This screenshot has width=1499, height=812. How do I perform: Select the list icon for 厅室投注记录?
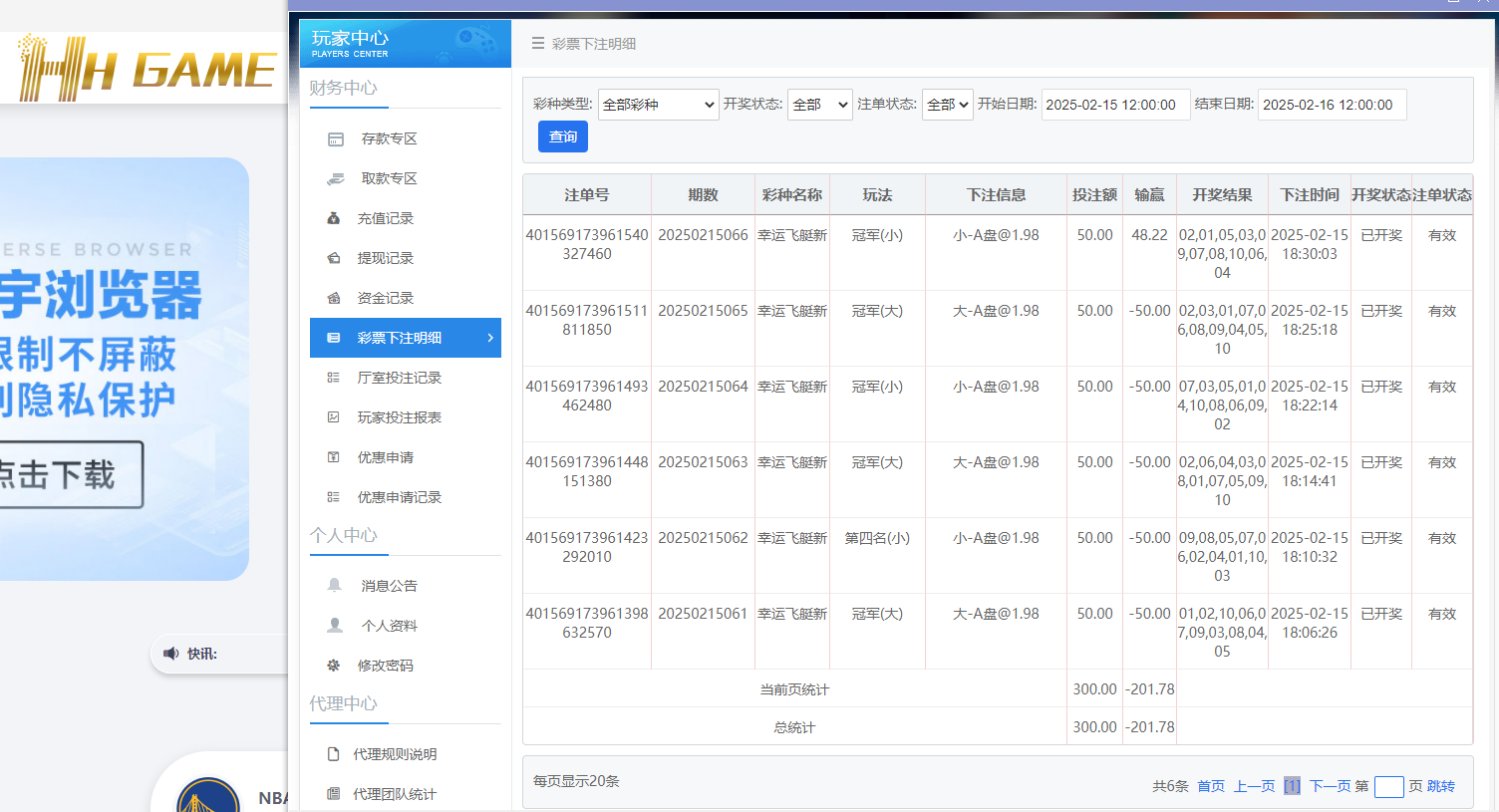pyautogui.click(x=336, y=378)
